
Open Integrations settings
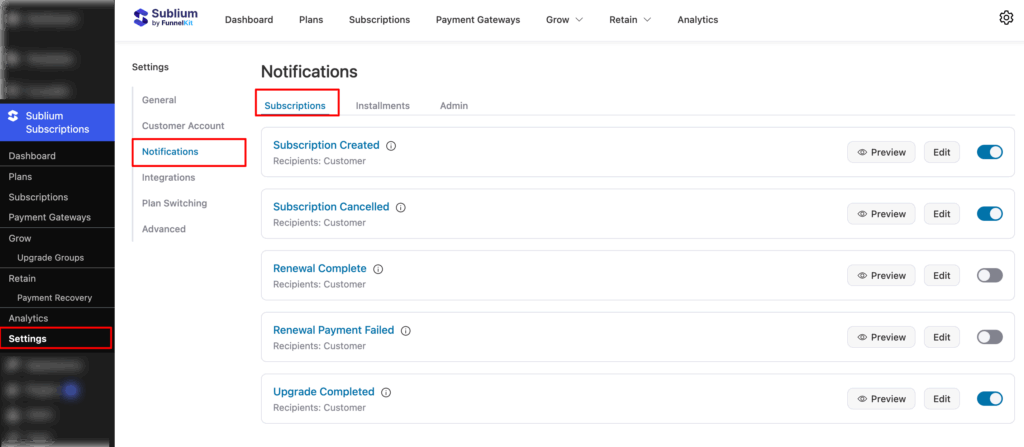coord(168,177)
